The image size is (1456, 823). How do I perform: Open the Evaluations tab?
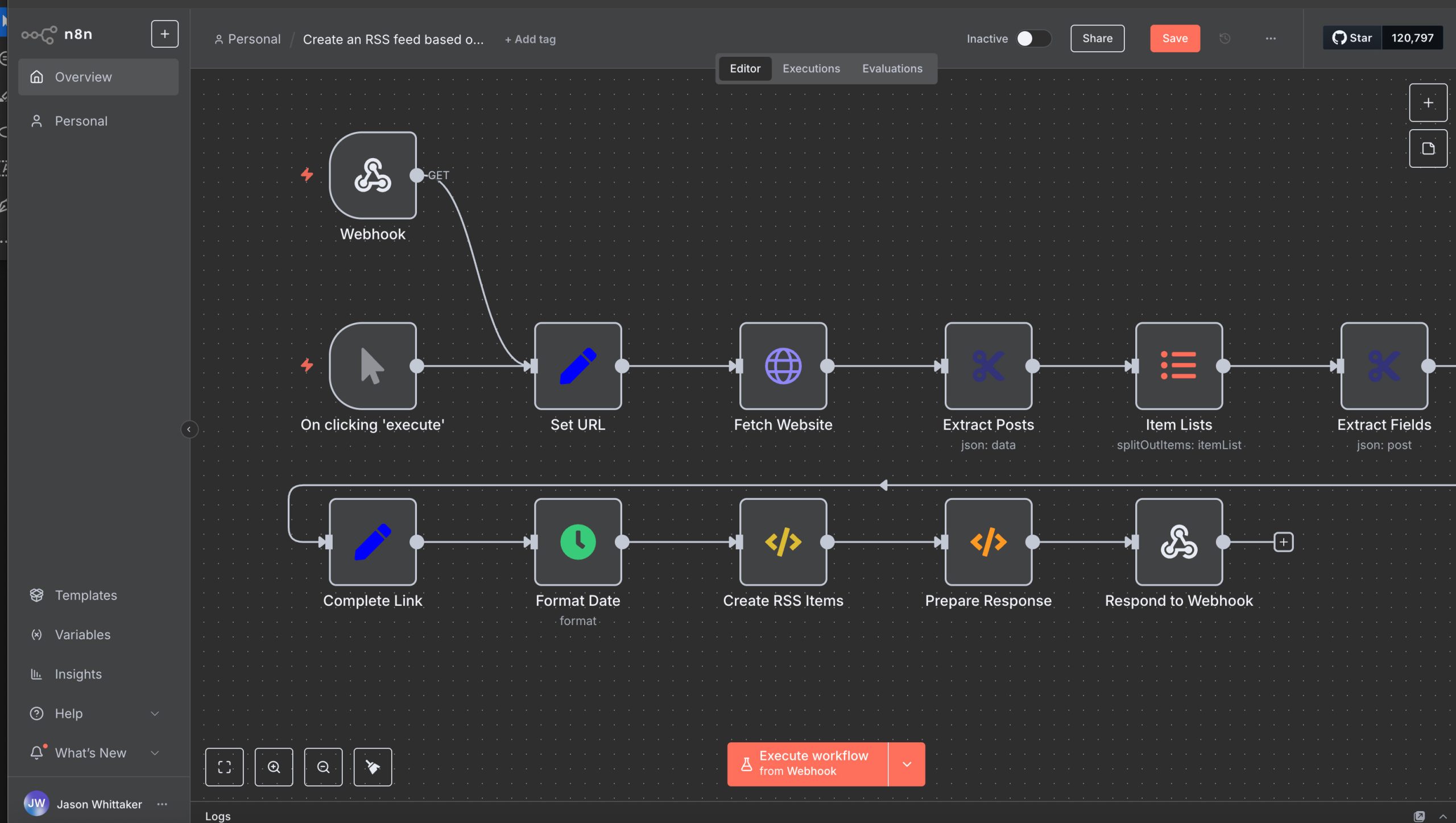click(892, 68)
